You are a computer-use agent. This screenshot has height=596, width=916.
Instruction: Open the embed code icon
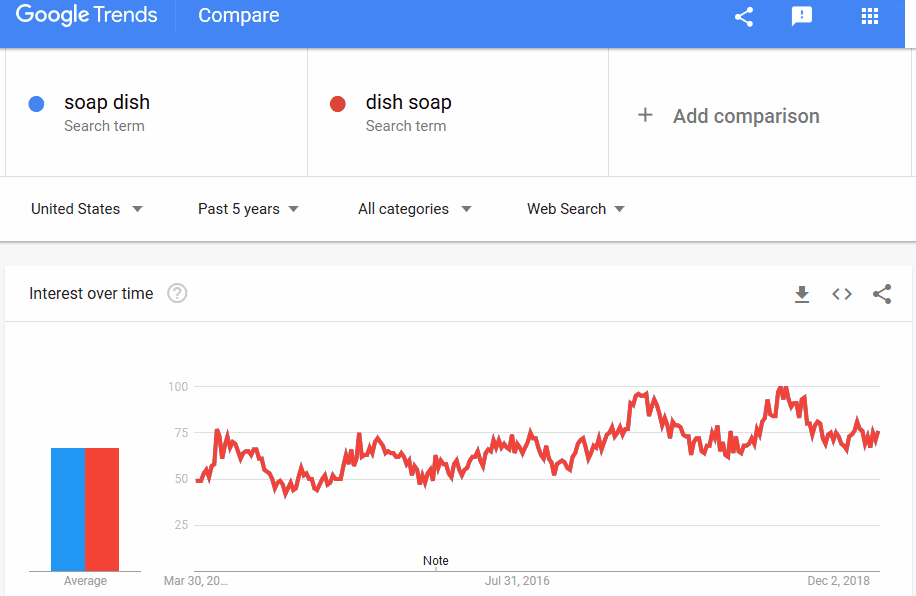coord(842,294)
